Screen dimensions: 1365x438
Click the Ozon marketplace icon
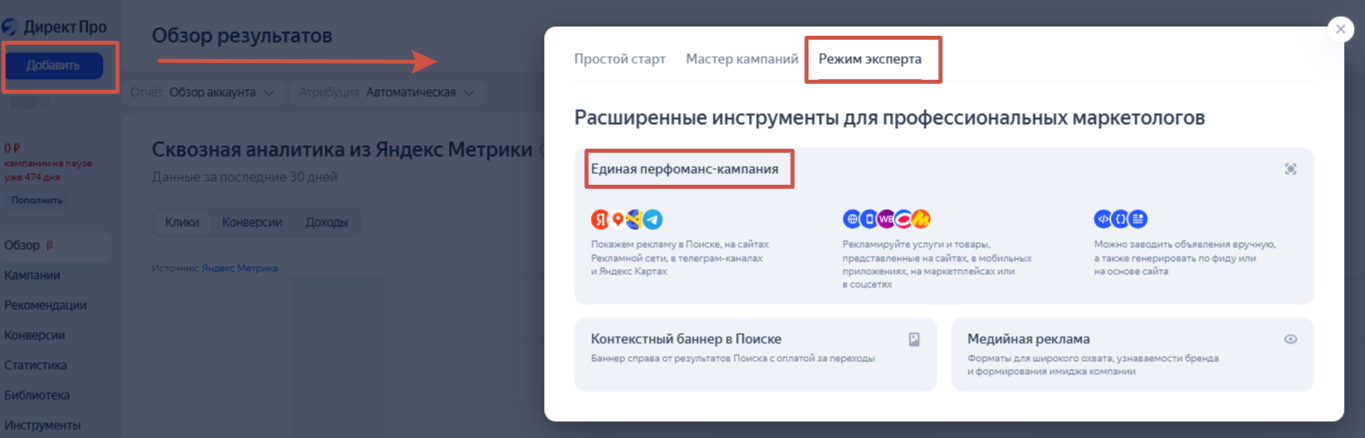[903, 219]
